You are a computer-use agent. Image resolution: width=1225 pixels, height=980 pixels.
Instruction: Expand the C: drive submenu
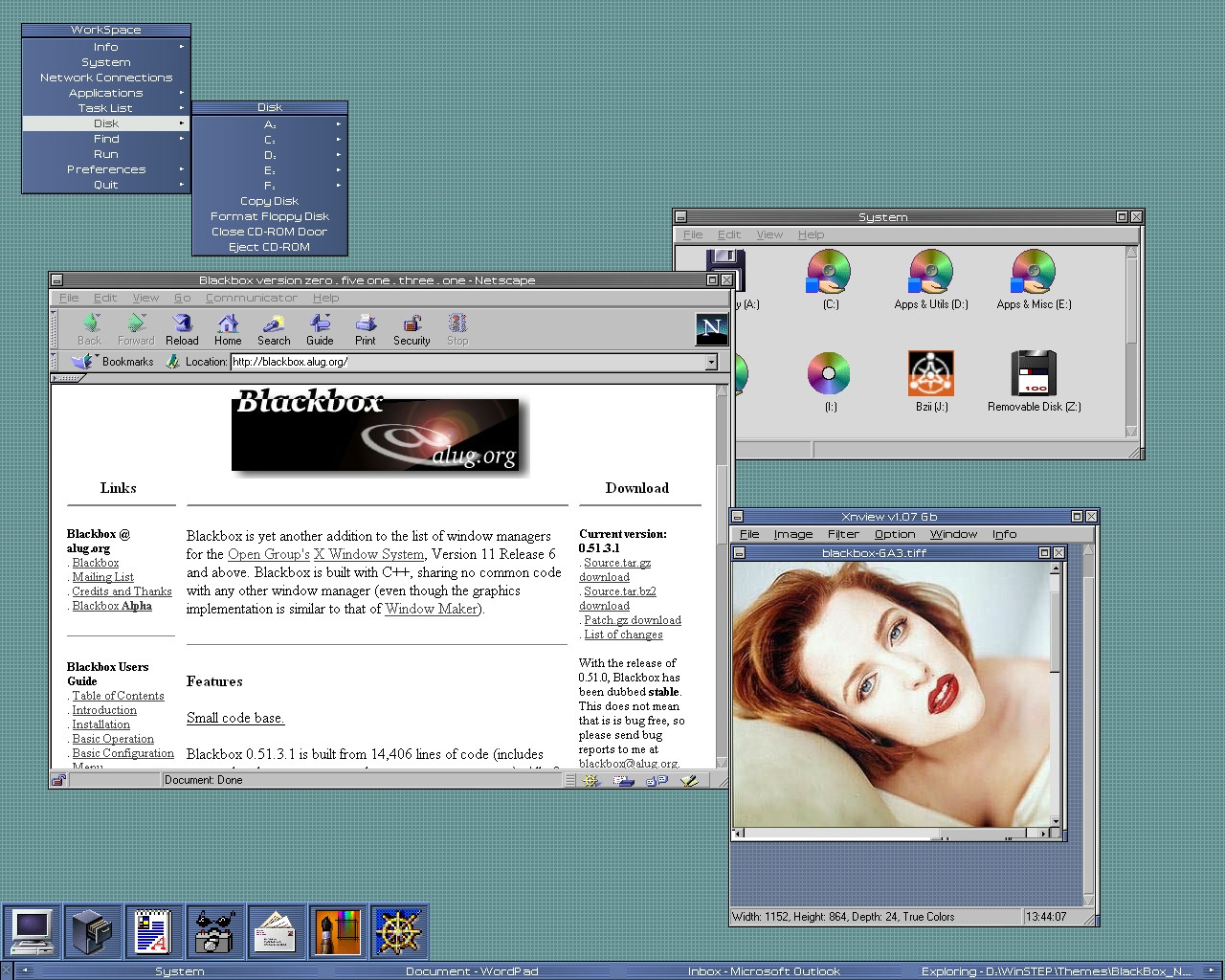(x=270, y=140)
